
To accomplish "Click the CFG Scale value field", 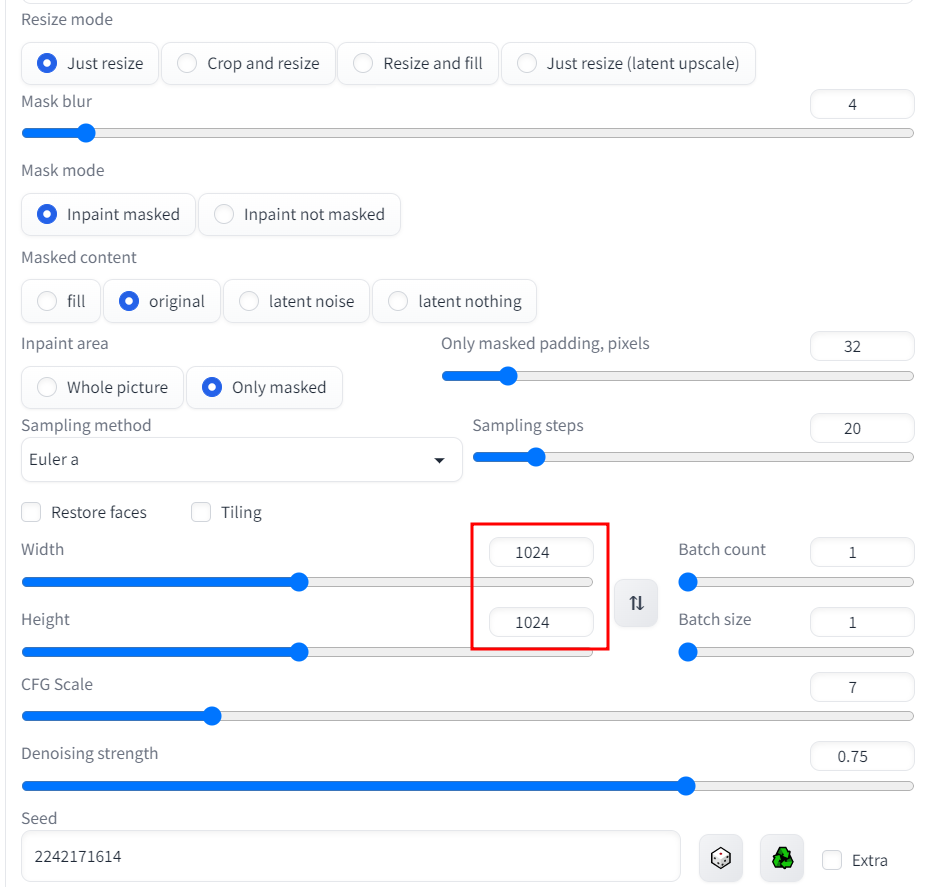I will tap(862, 687).
